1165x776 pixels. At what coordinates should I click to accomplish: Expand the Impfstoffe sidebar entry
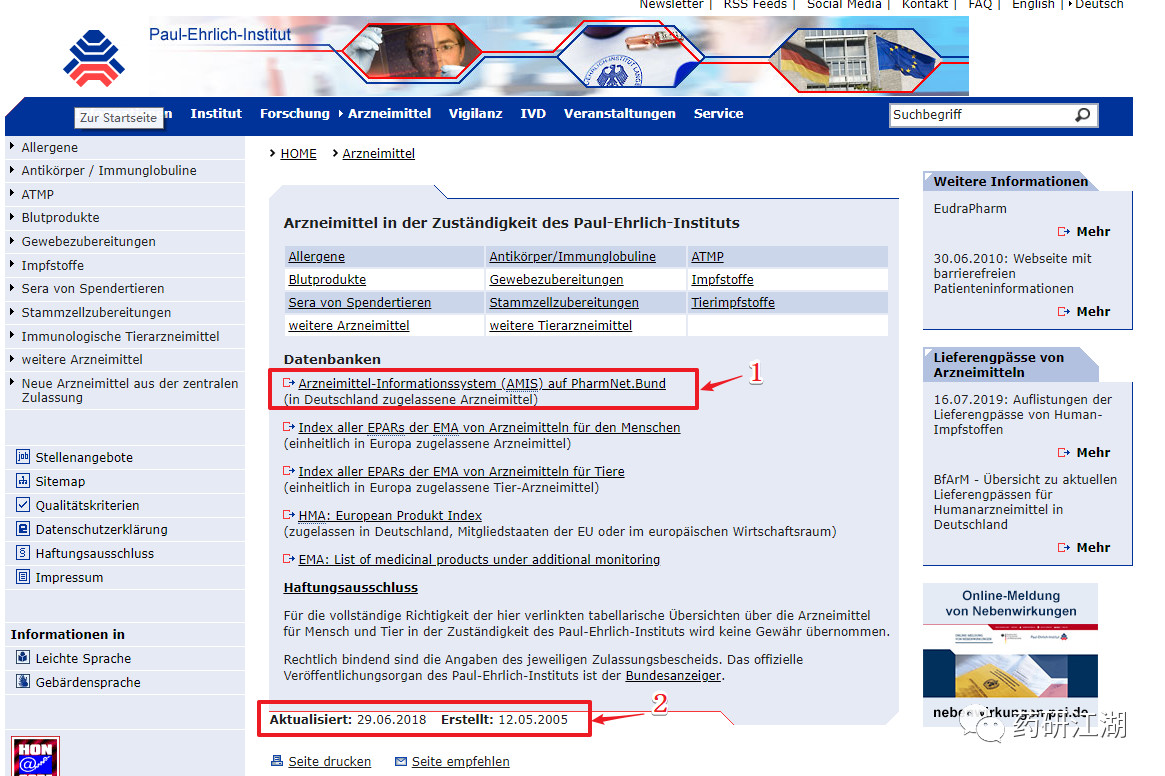tap(52, 265)
